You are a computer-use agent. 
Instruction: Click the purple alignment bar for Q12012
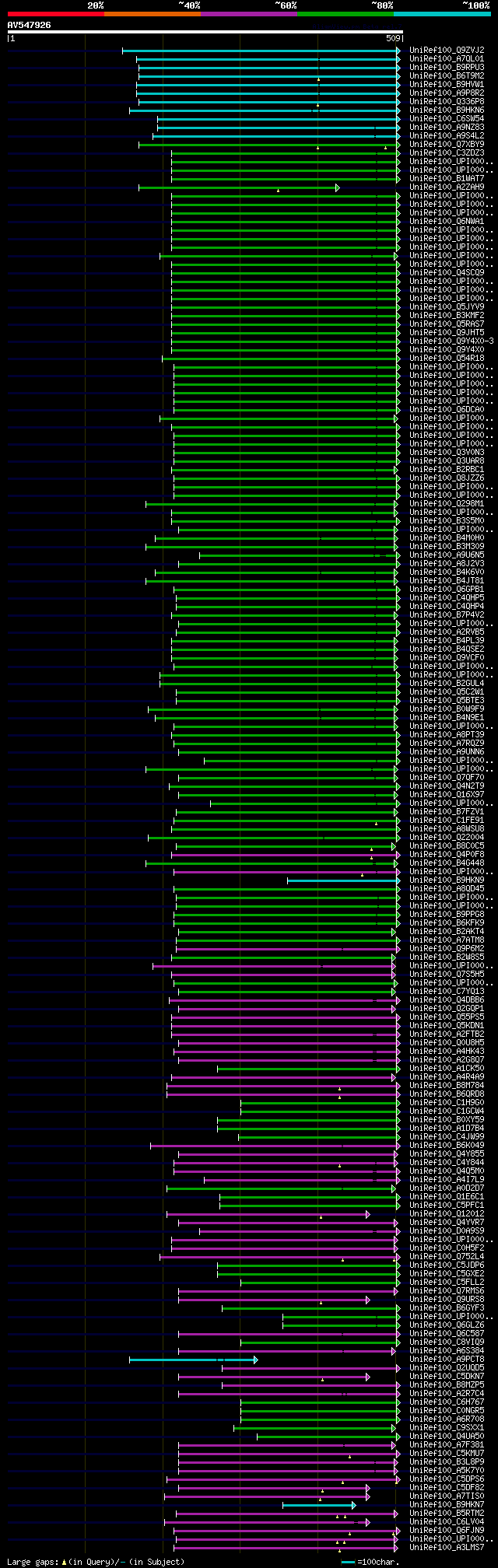[x=268, y=1214]
